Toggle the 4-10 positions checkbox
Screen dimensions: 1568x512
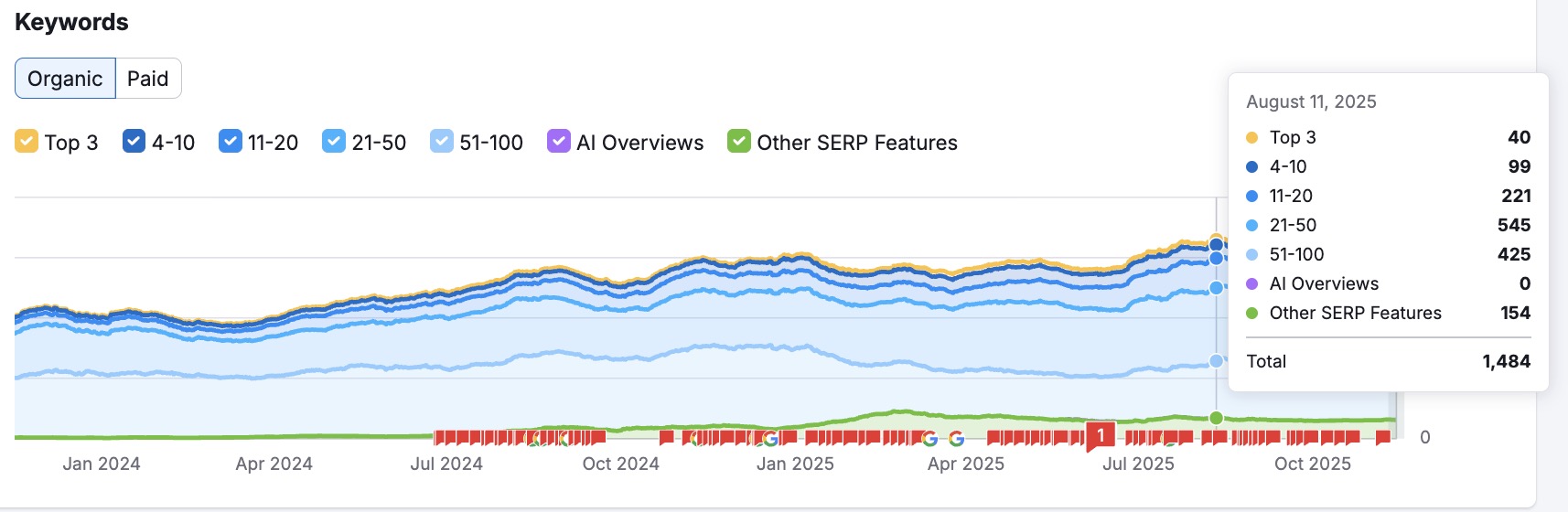134,142
